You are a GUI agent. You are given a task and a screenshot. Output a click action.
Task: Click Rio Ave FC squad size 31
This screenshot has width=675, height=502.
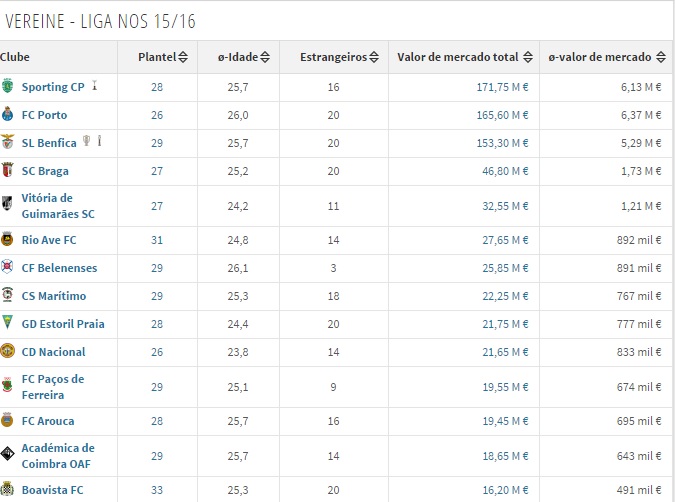[x=157, y=240]
